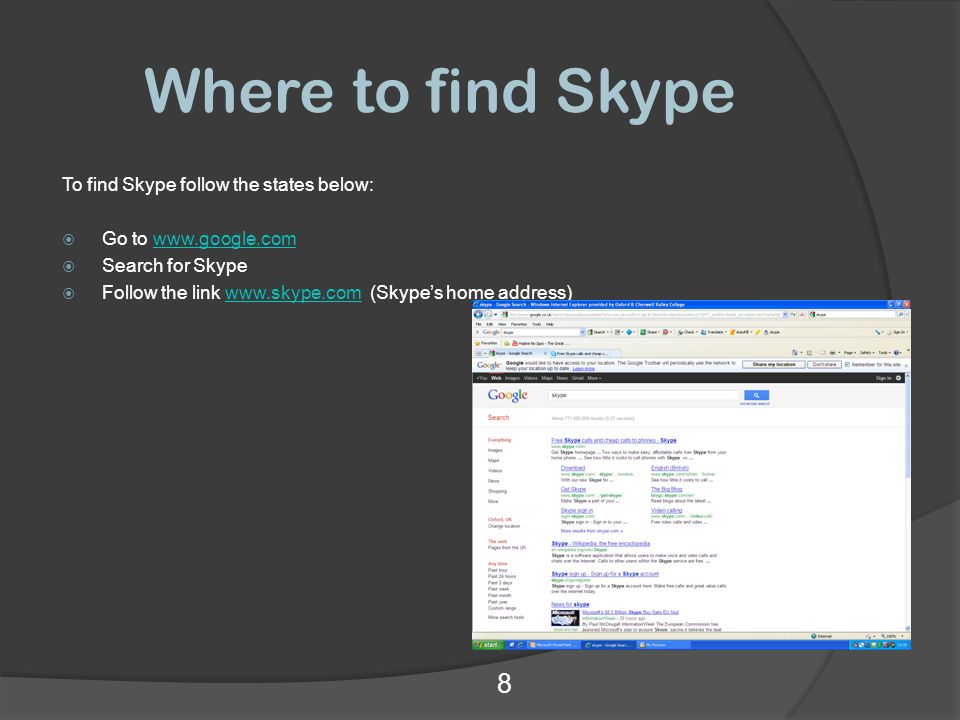This screenshot has height=720, width=960.
Task: Click 'More search tools' in sidebar
Action: (x=506, y=617)
